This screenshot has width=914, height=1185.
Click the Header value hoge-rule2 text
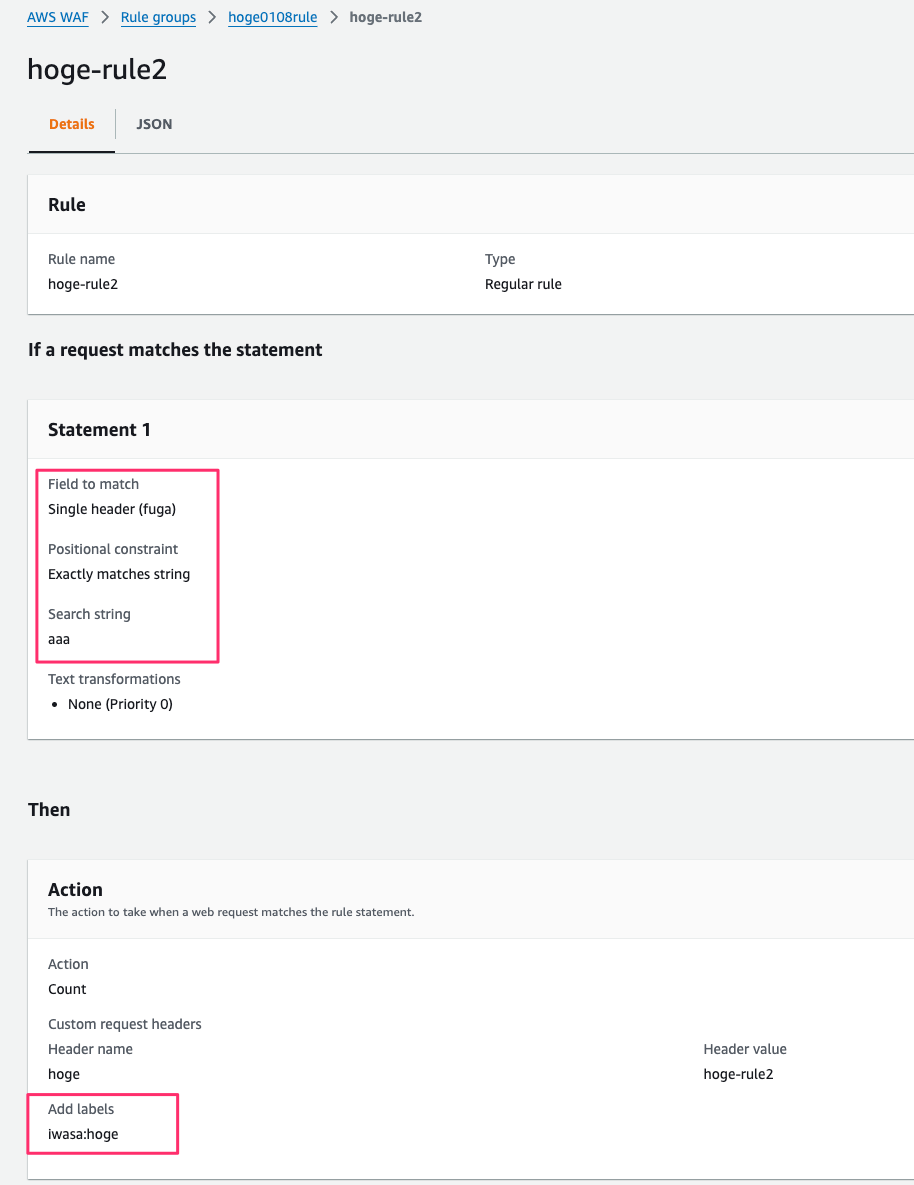[738, 1074]
